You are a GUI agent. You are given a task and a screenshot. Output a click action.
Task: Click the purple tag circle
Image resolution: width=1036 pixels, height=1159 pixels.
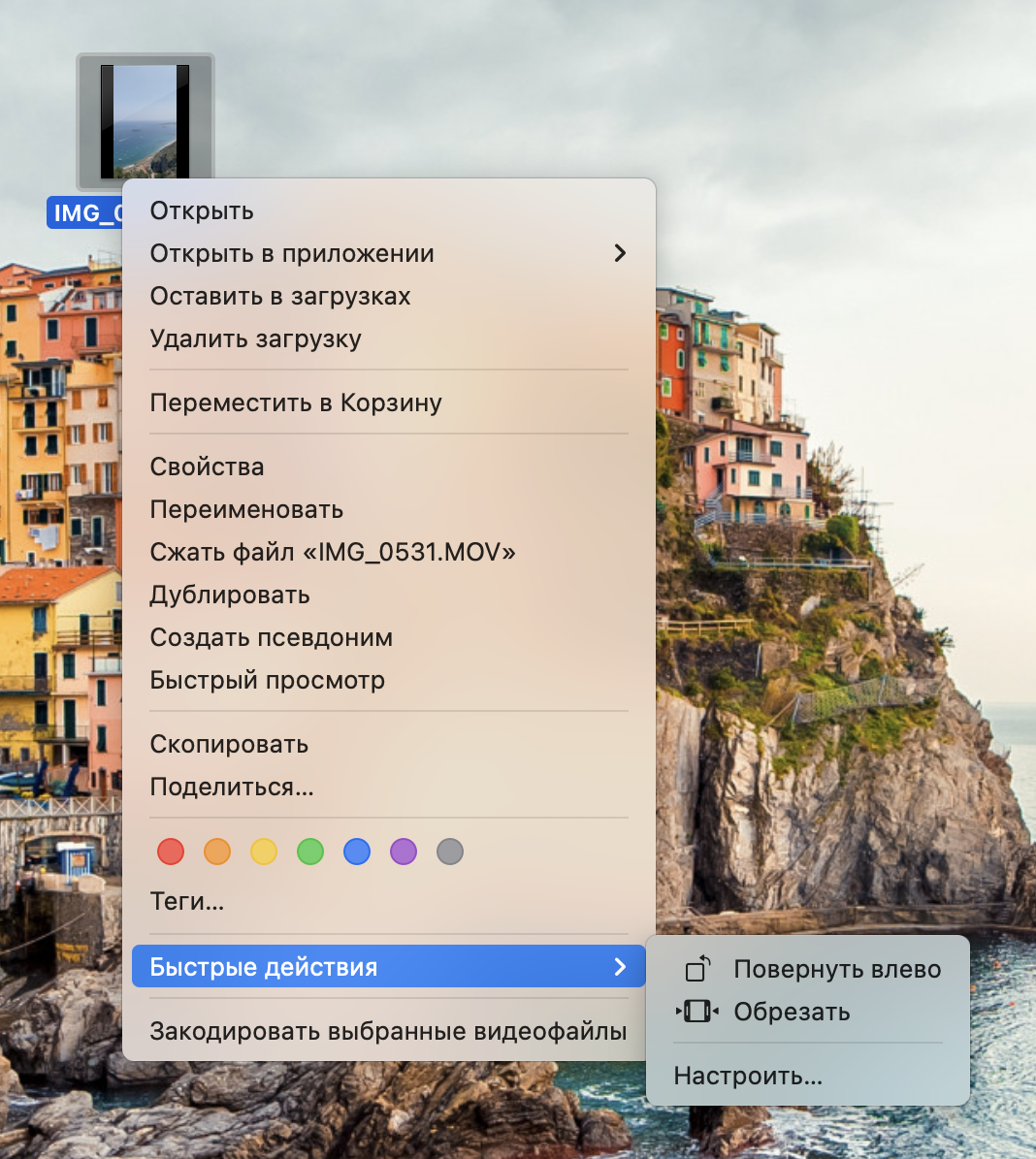(x=404, y=852)
